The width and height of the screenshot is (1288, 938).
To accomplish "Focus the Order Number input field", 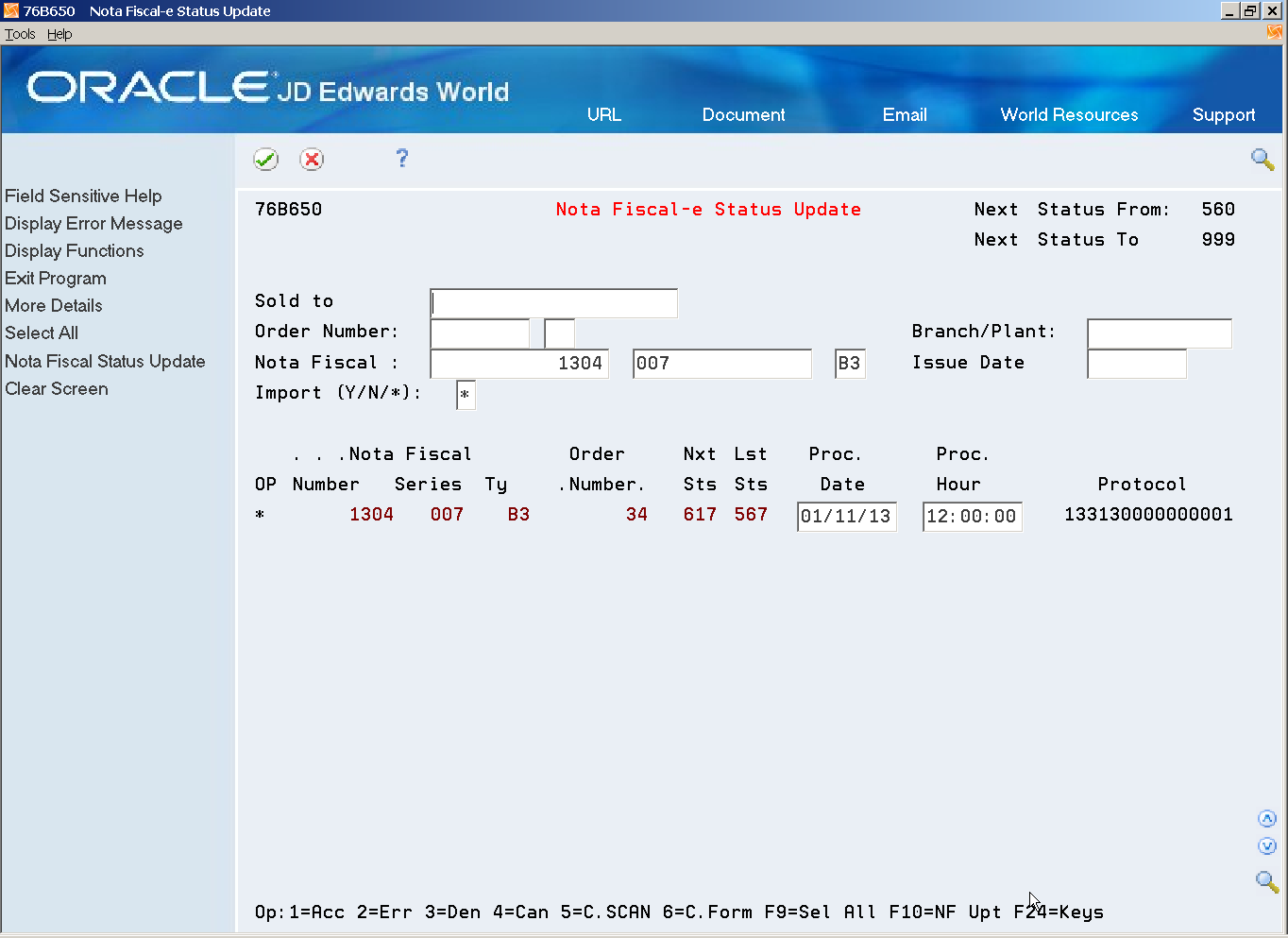I will click(480, 333).
